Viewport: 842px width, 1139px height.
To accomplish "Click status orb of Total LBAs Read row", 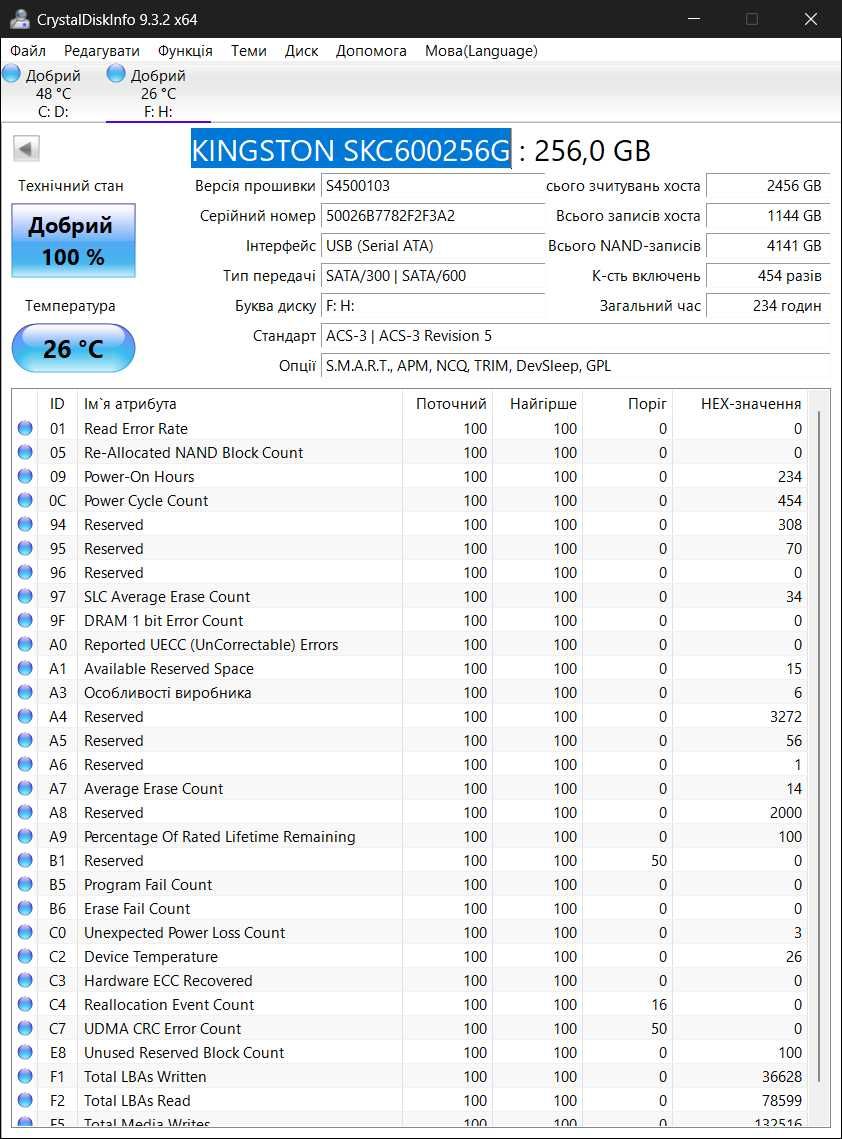I will click(x=25, y=1099).
